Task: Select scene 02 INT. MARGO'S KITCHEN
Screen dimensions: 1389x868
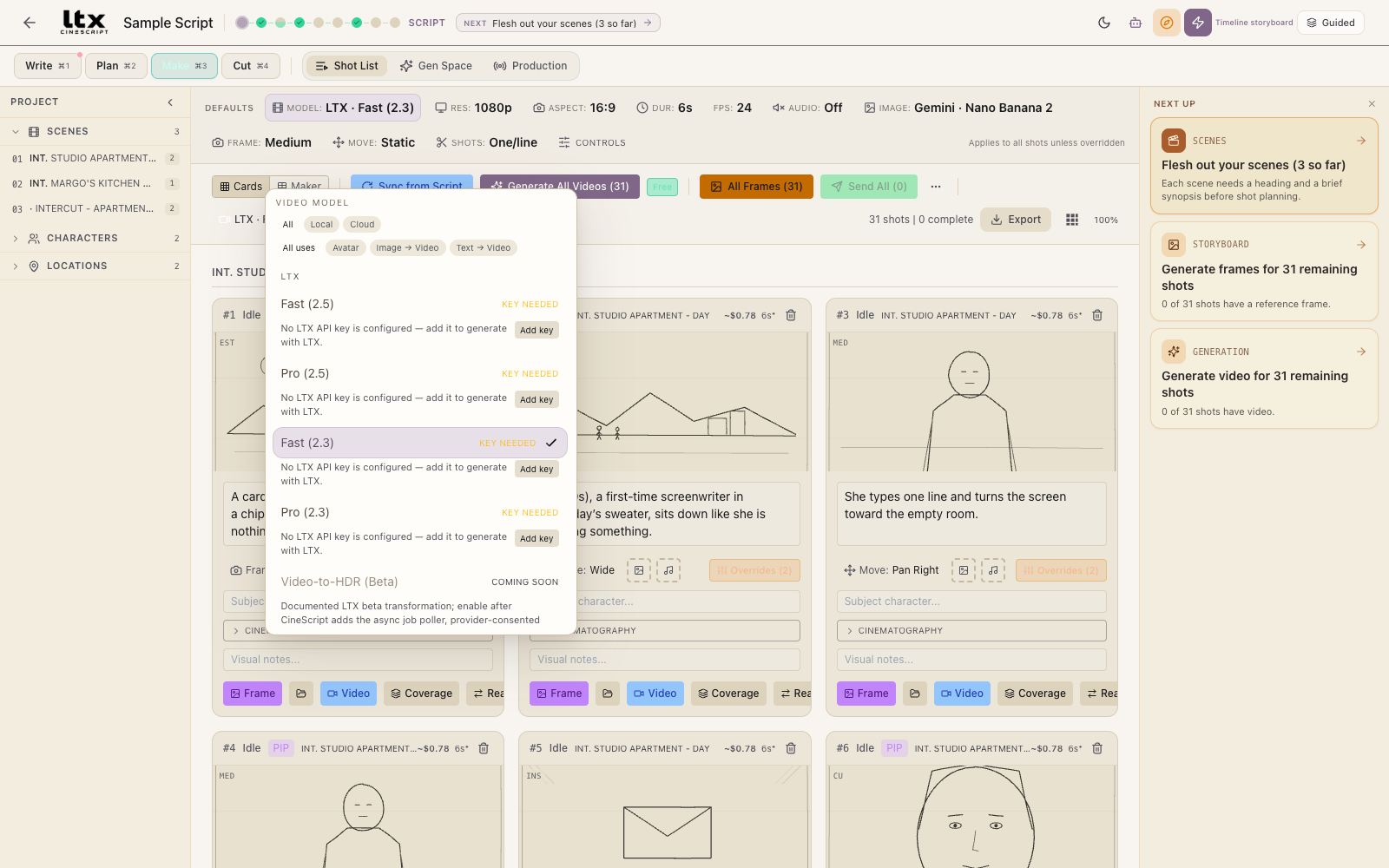Action: (x=95, y=183)
